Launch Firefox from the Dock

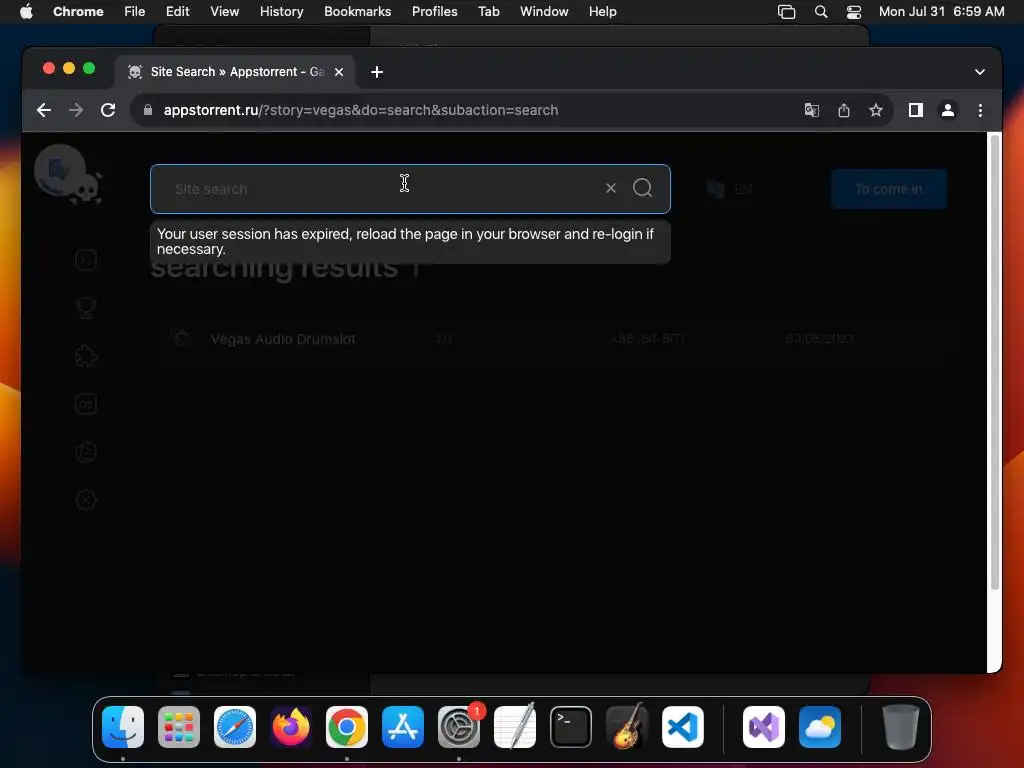(291, 727)
